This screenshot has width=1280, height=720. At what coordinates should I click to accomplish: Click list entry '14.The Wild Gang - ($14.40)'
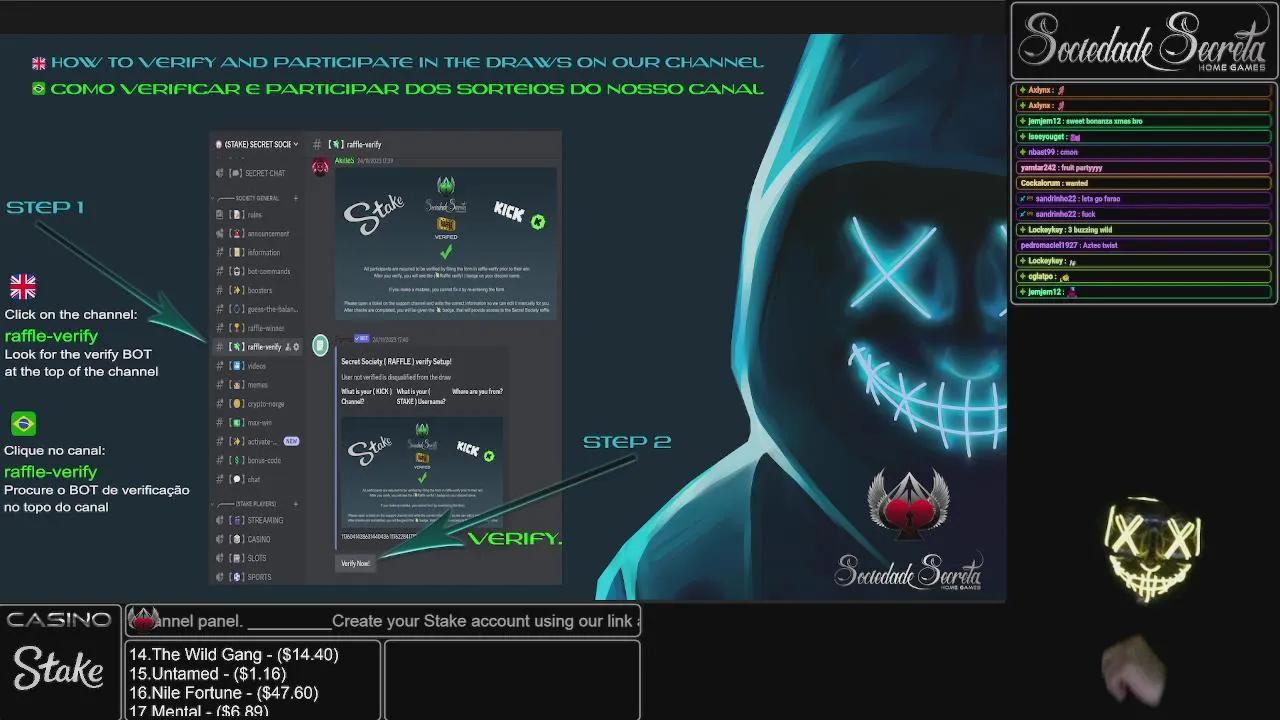point(234,655)
